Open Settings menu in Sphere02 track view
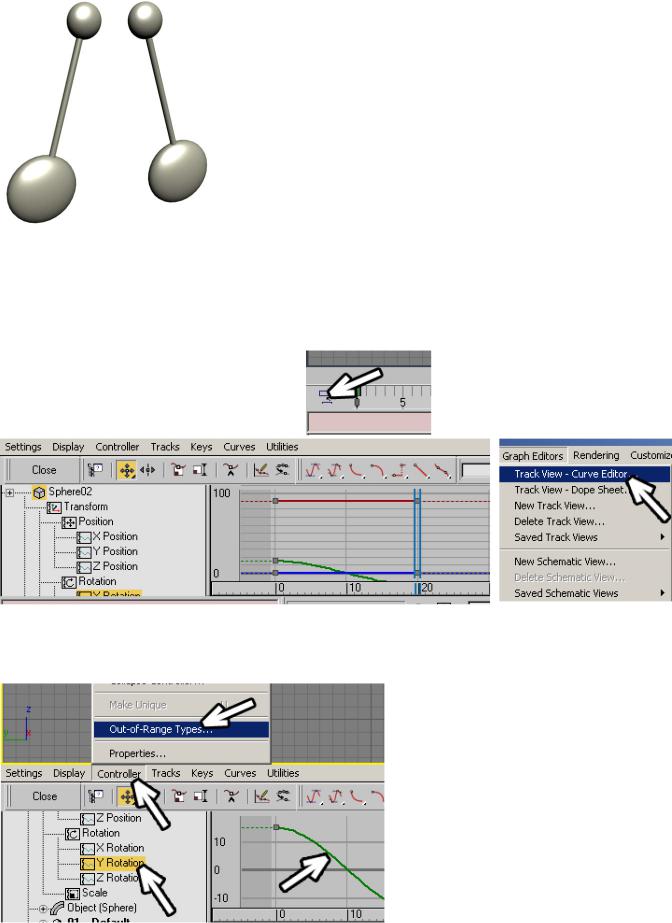 pos(23,447)
